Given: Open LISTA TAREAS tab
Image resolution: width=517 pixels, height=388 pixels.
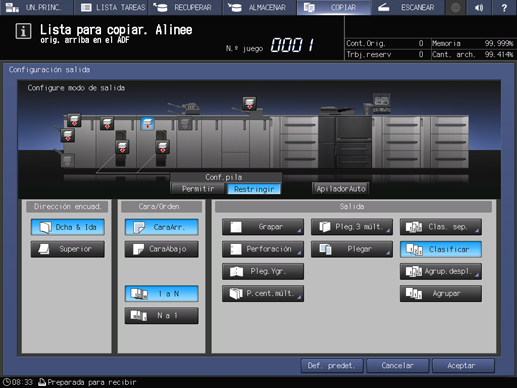Looking at the screenshot, I should tap(111, 7).
